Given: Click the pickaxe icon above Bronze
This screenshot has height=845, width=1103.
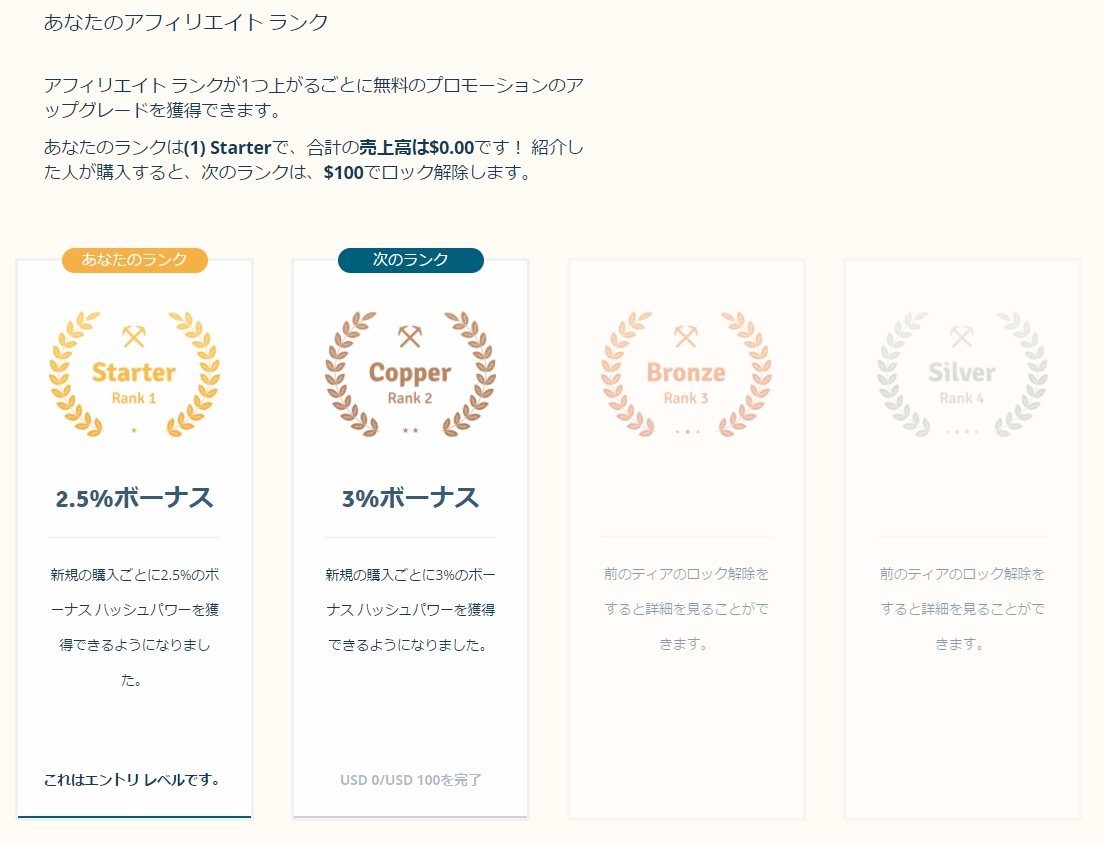Looking at the screenshot, I should [x=686, y=336].
